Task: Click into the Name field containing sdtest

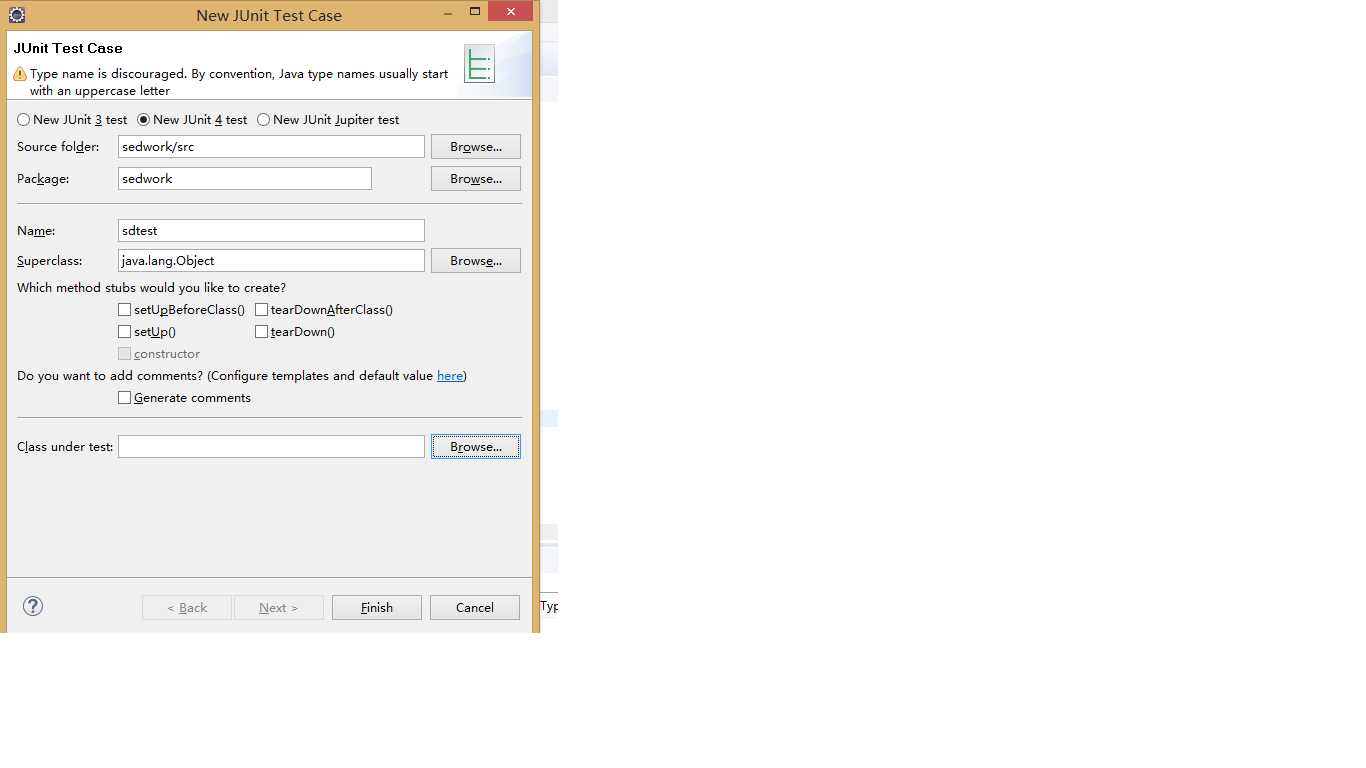Action: [271, 231]
